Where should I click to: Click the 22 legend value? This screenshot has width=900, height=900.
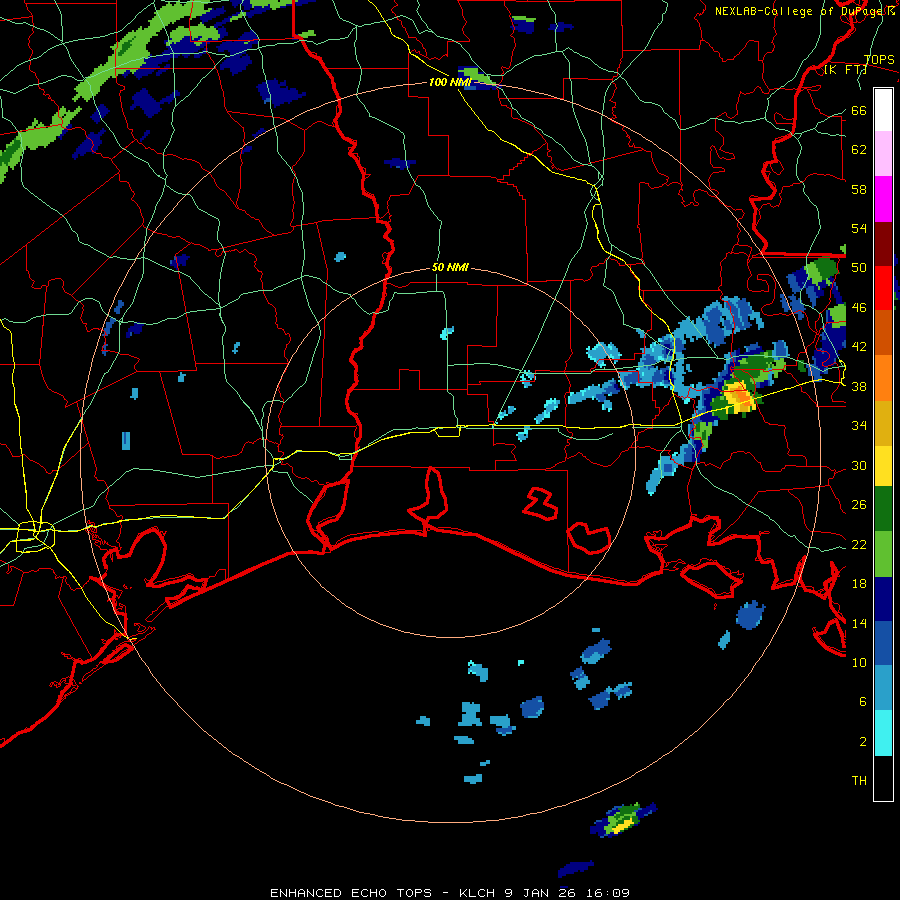pyautogui.click(x=859, y=544)
